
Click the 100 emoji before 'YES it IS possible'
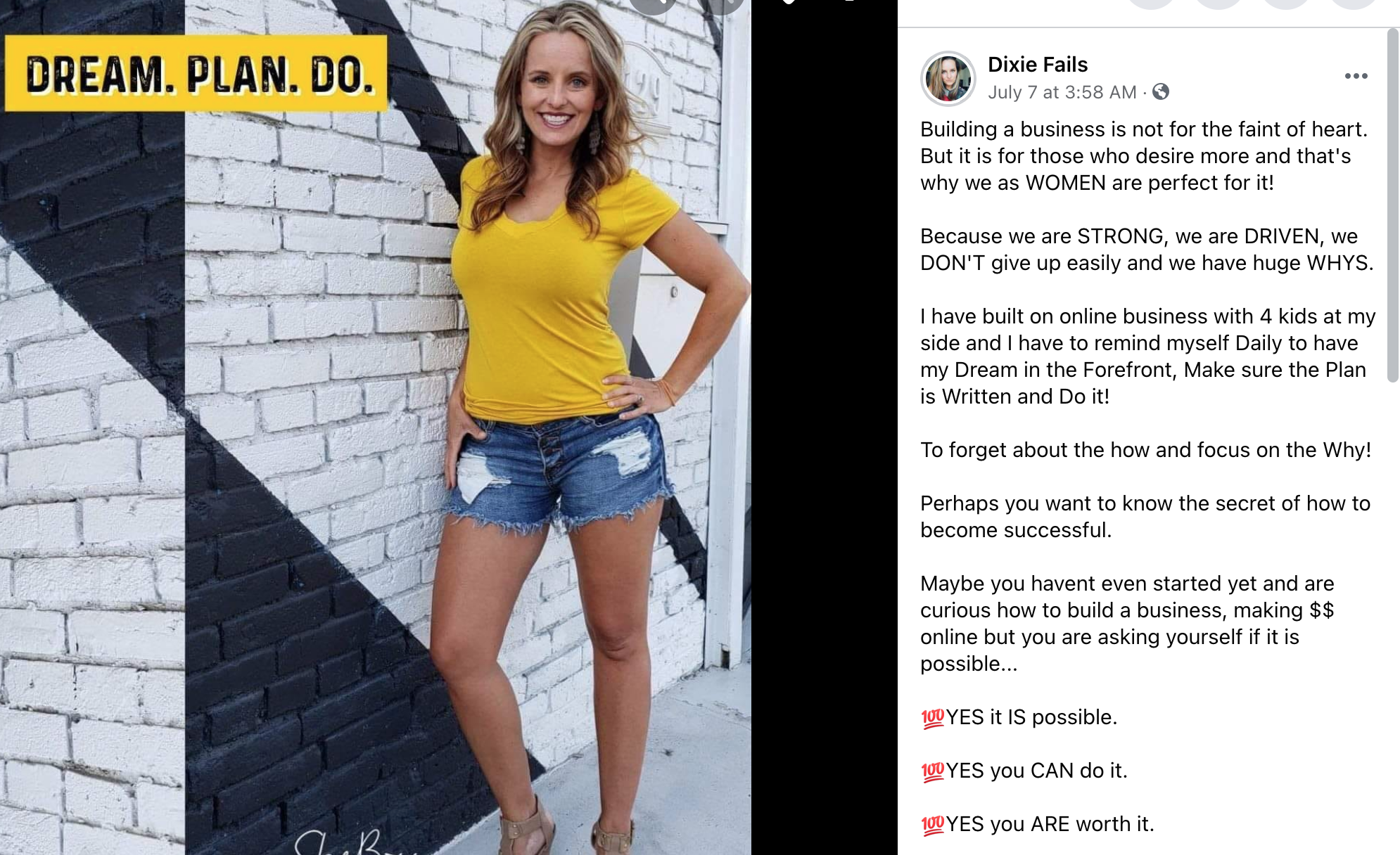[932, 718]
